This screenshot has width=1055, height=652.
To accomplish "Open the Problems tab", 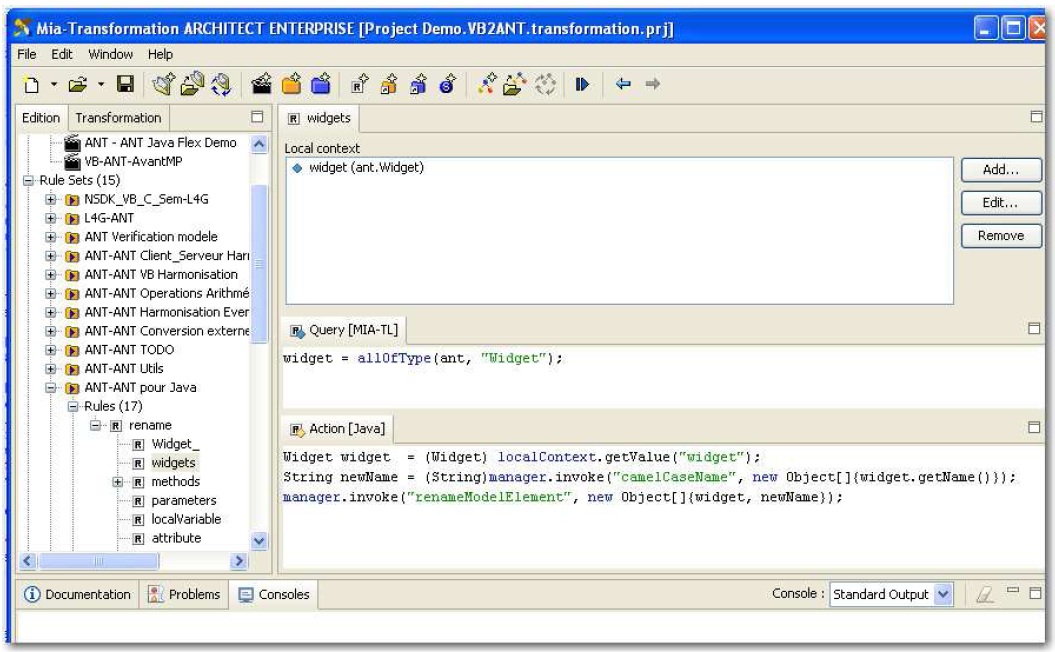I will (x=184, y=594).
